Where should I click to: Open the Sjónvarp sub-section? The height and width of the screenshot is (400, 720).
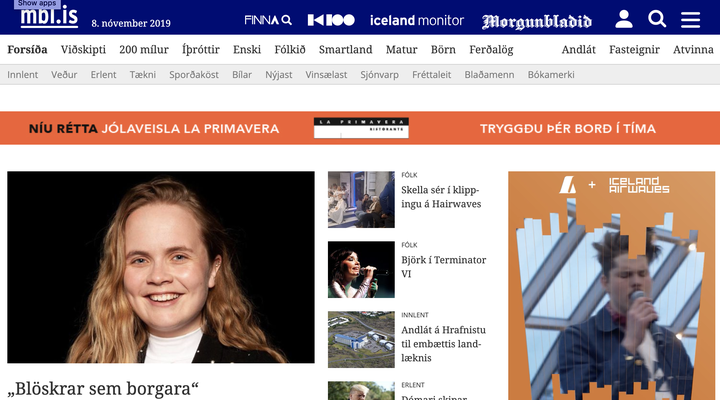[x=379, y=74]
